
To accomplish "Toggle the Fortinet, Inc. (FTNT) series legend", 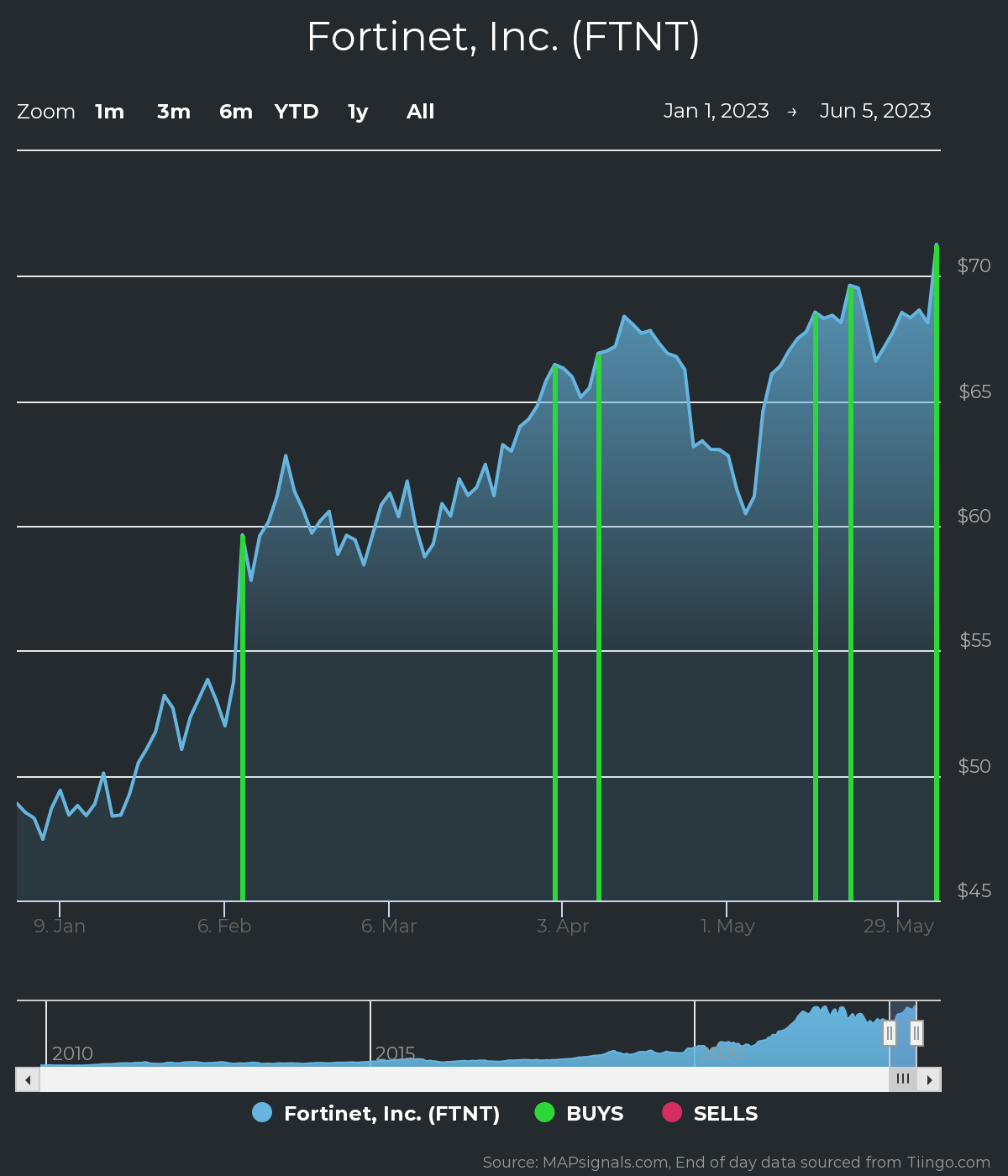I will [376, 1113].
